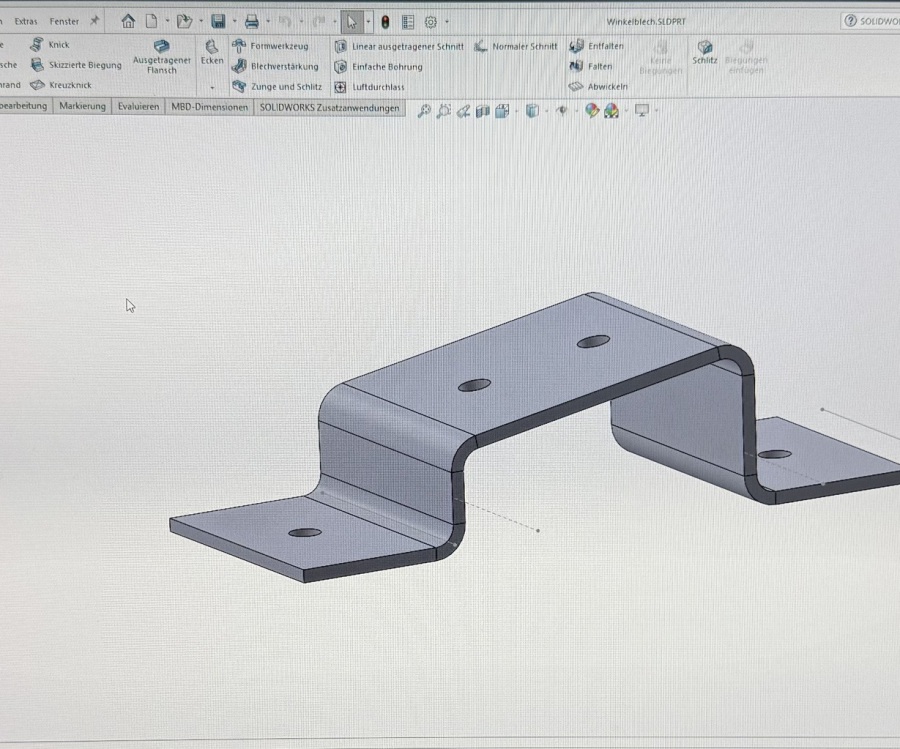Click the rebuild traffic light icon
900x749 pixels.
pyautogui.click(x=385, y=21)
